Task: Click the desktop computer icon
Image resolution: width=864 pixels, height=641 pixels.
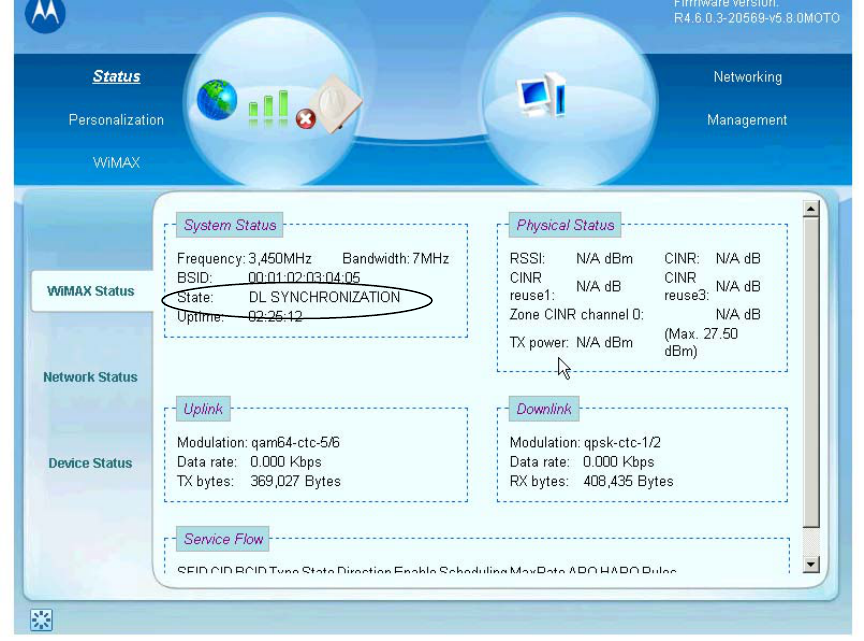Action: 542,94
